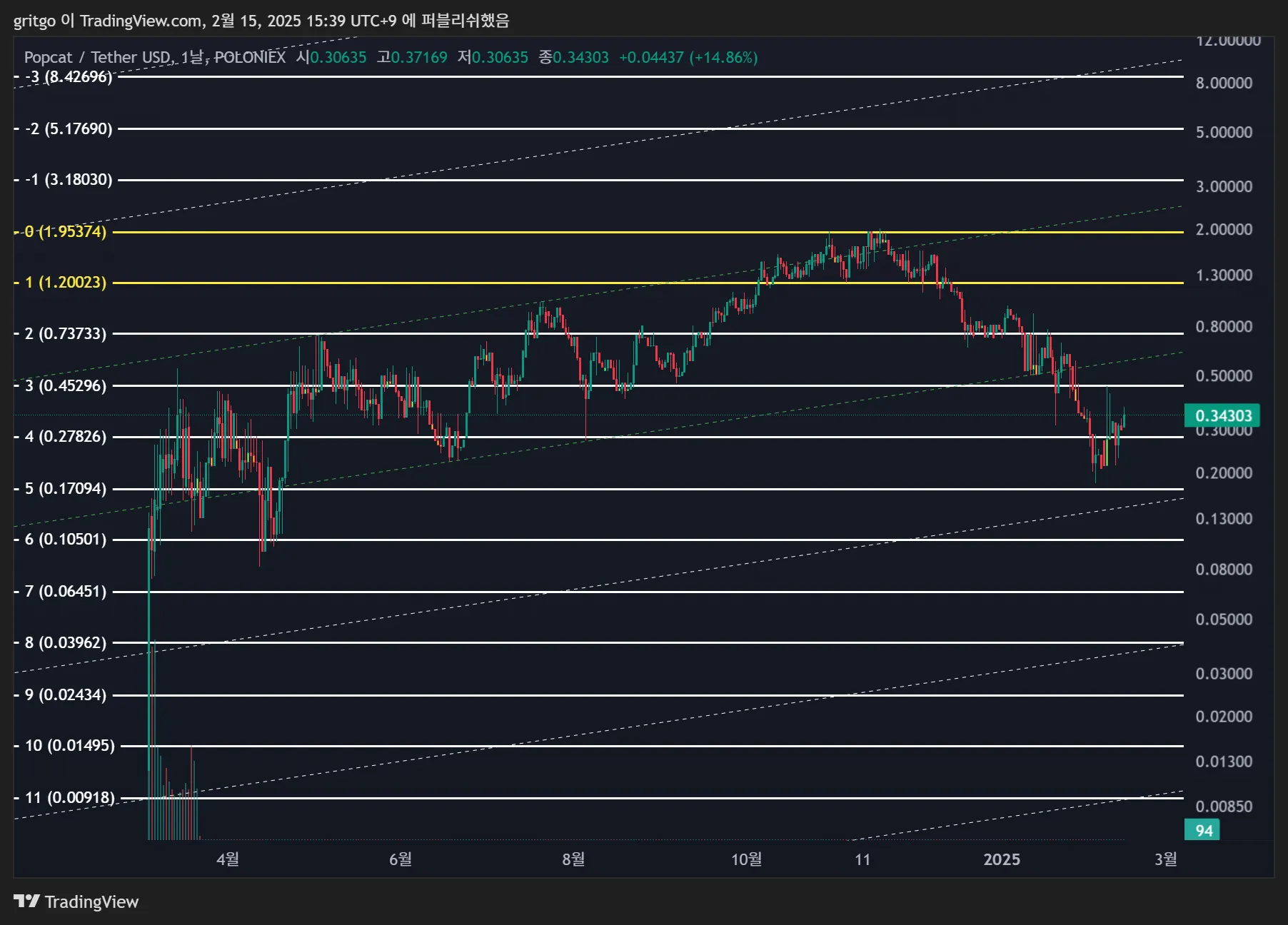Click the TradingView logo at the bottom
The image size is (1288, 925).
[x=76, y=901]
